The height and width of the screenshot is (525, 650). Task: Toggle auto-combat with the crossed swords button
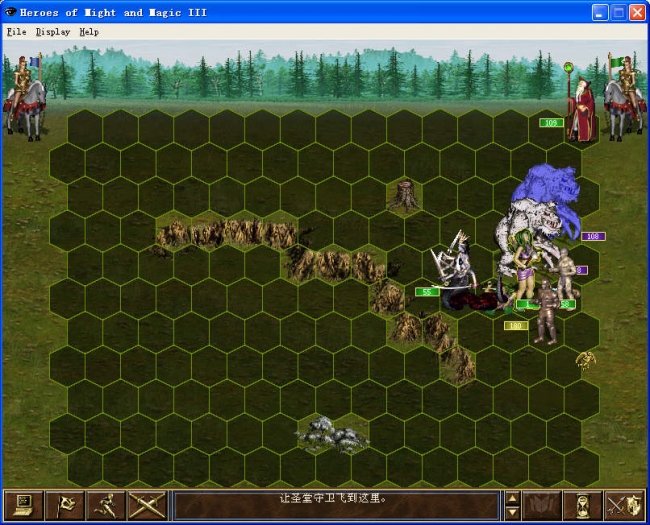146,506
